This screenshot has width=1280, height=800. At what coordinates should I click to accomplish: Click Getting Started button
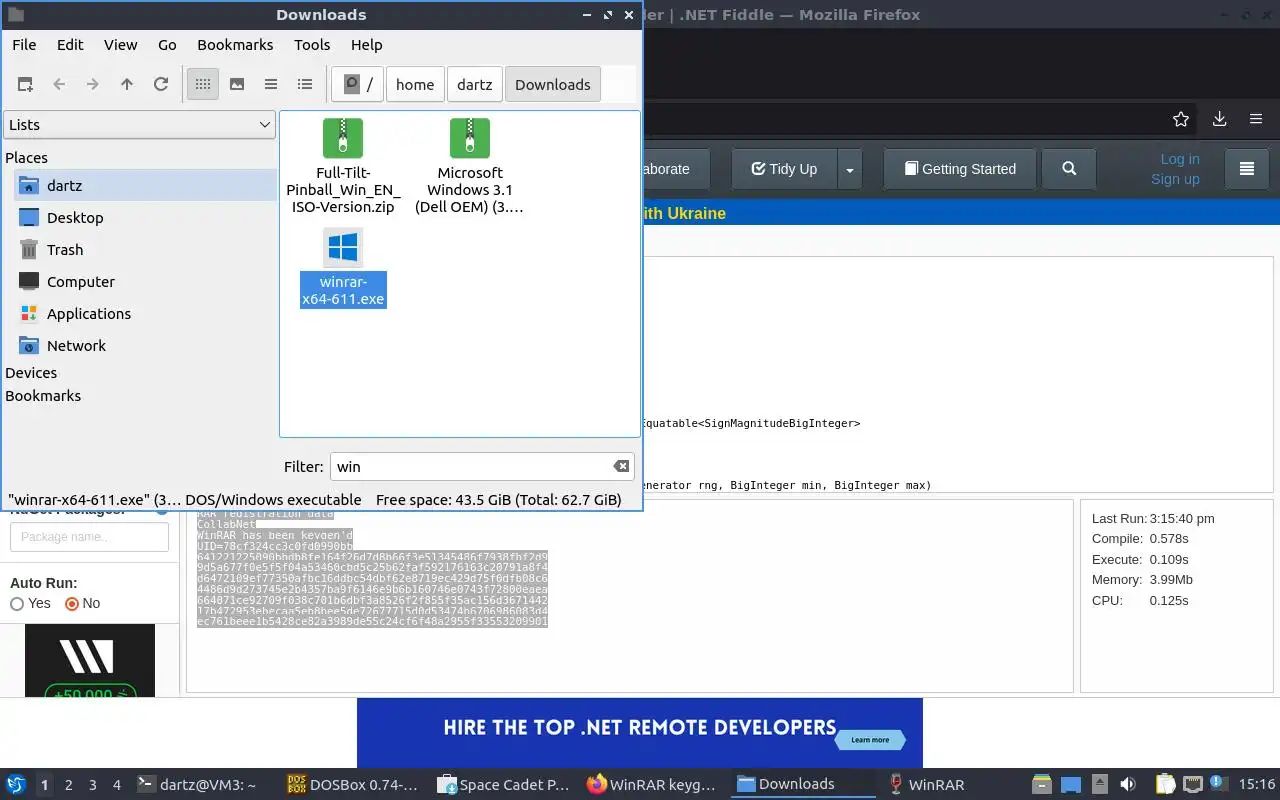(x=959, y=169)
